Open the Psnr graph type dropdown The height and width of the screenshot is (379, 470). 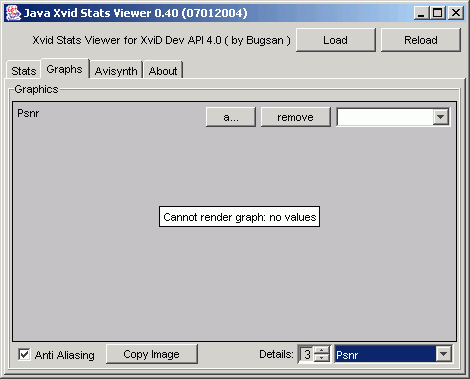tap(393, 354)
